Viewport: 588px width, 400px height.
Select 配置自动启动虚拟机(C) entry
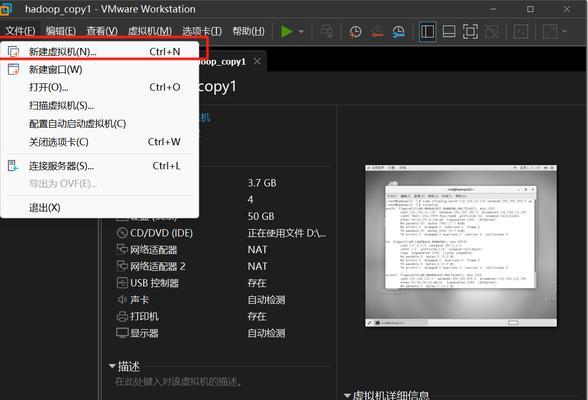click(x=100, y=124)
